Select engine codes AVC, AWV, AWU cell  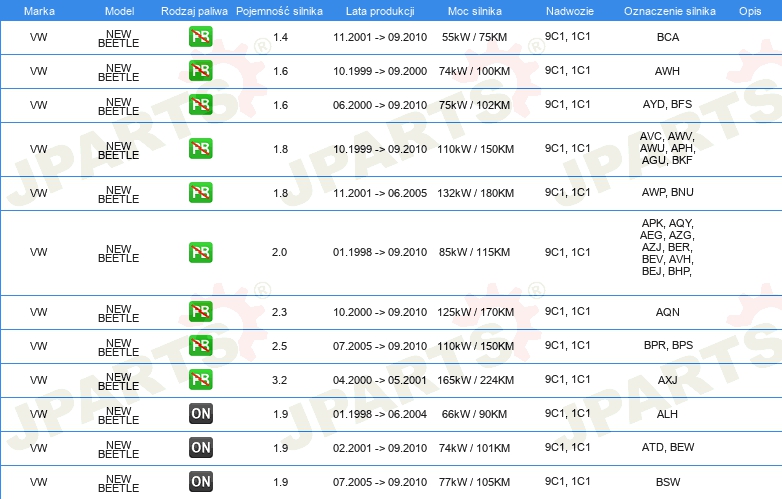tap(667, 149)
